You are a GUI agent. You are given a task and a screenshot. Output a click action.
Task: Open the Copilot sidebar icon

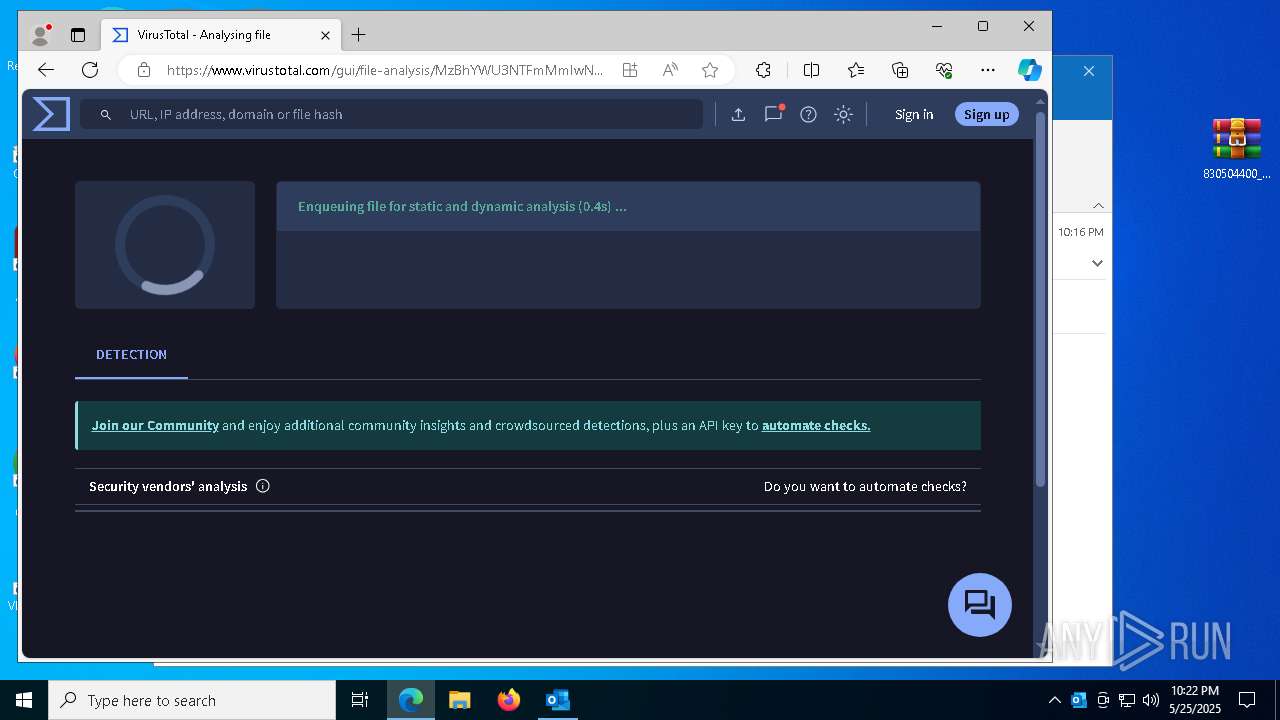[1030, 70]
